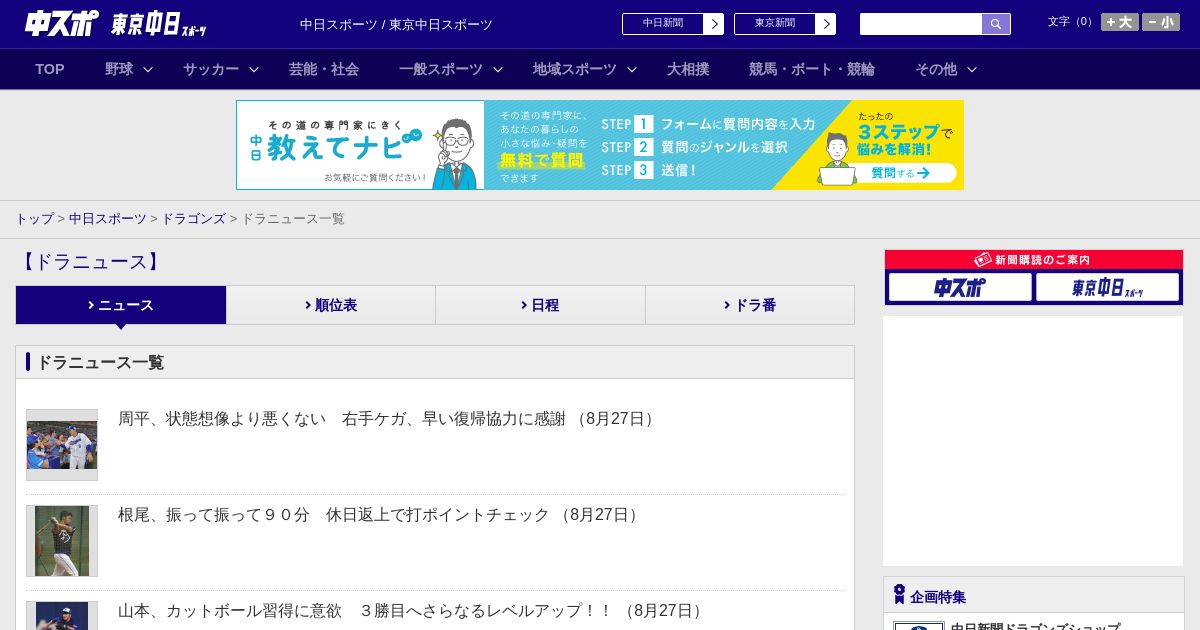
Task: Increase text size with ＋大 button
Action: pos(1120,22)
